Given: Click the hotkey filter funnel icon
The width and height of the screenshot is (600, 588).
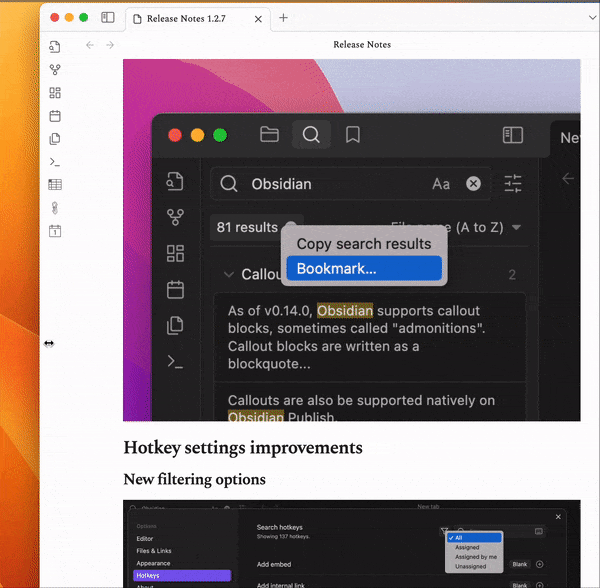Looking at the screenshot, I should coord(444,531).
